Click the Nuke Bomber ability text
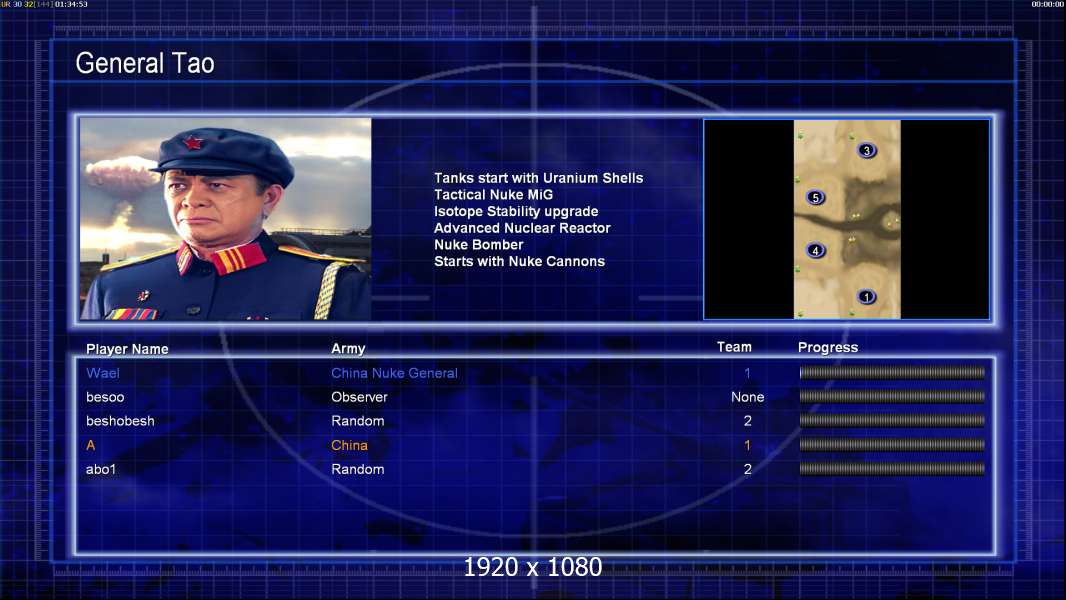1066x600 pixels. click(479, 245)
